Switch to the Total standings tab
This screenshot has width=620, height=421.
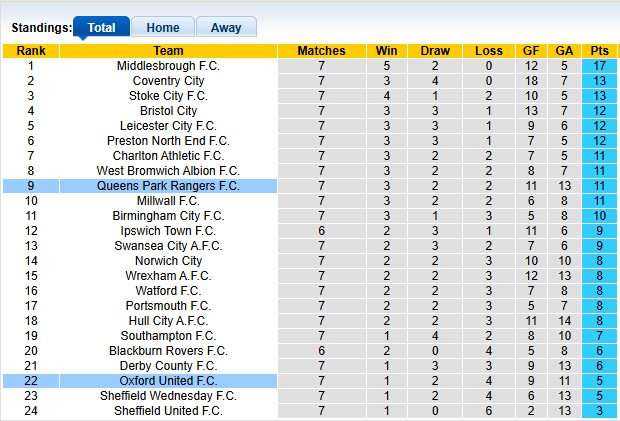(101, 28)
